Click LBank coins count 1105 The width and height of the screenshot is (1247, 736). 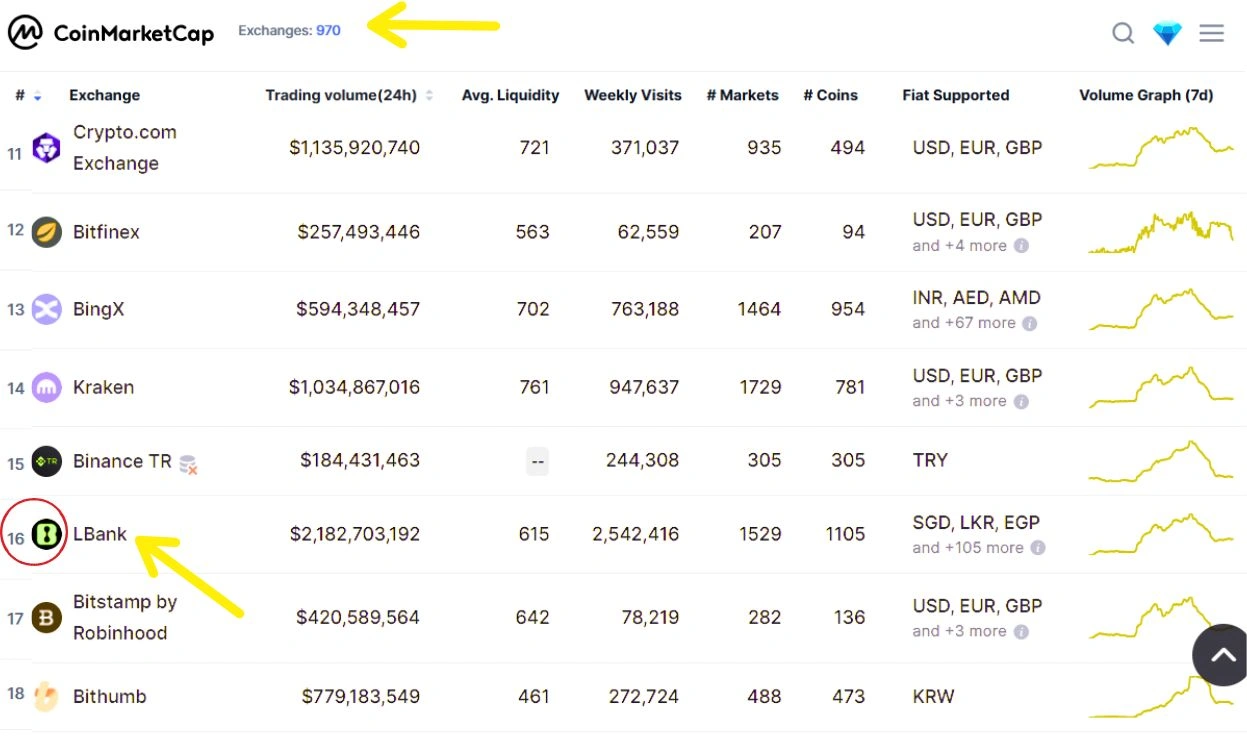point(845,534)
